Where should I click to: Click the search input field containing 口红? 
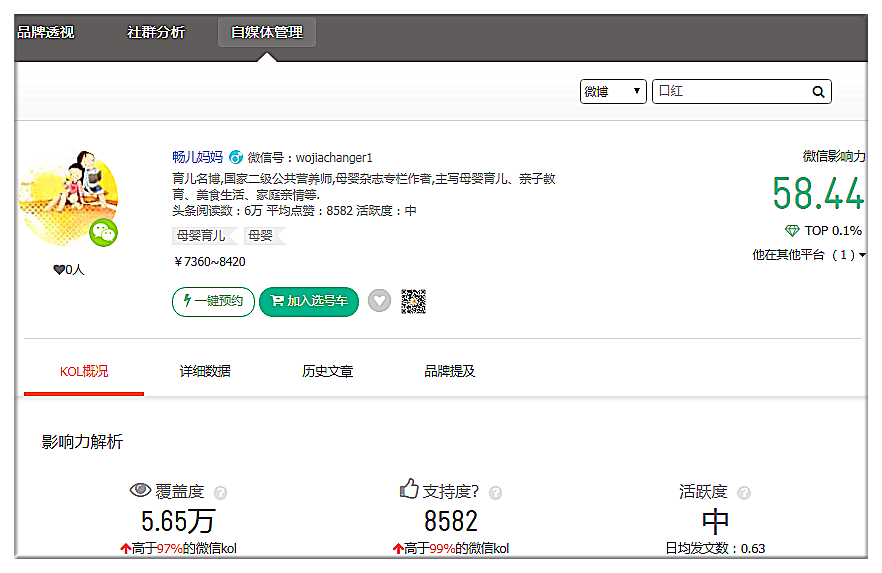pyautogui.click(x=730, y=92)
